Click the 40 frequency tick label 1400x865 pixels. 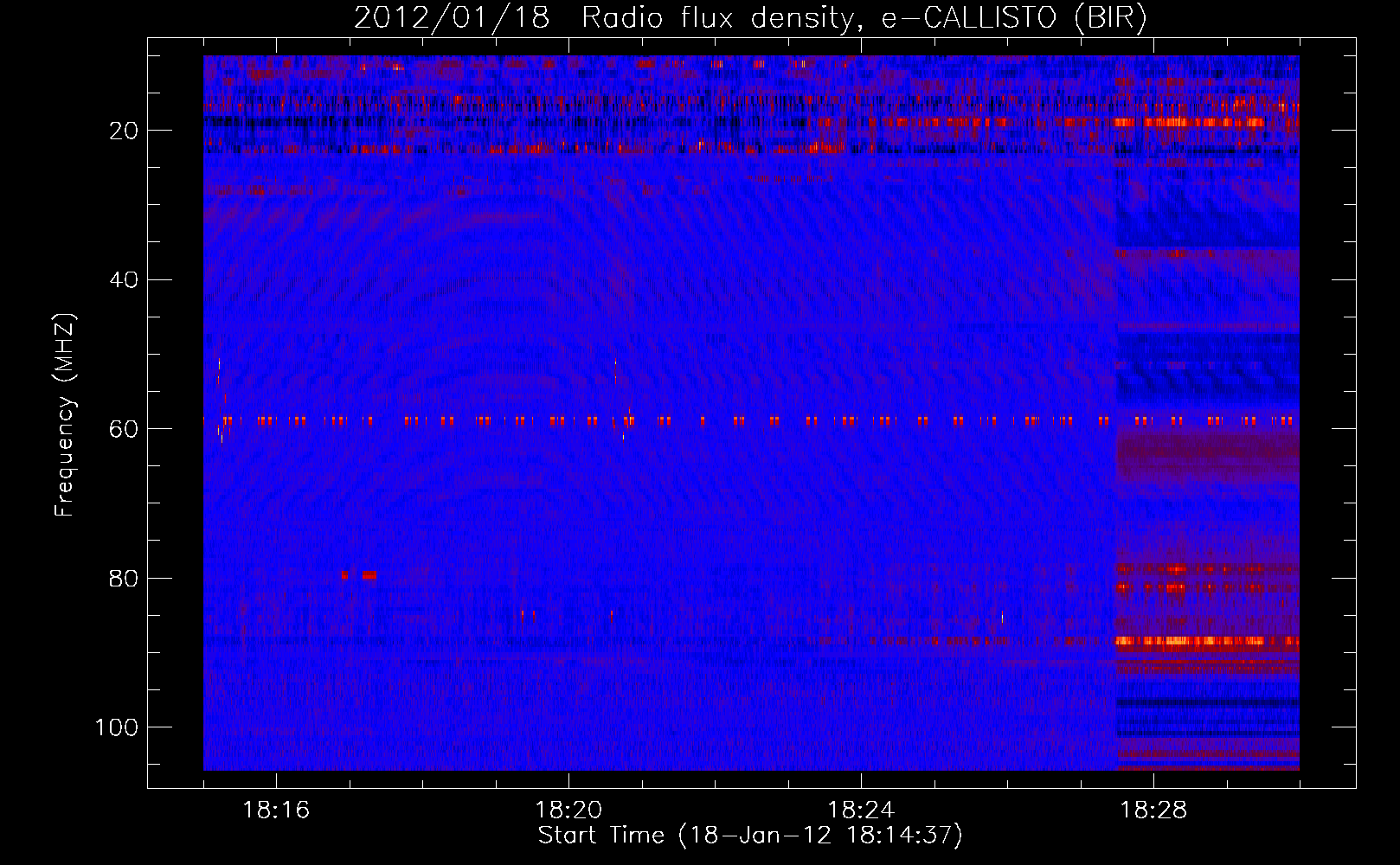coord(124,280)
